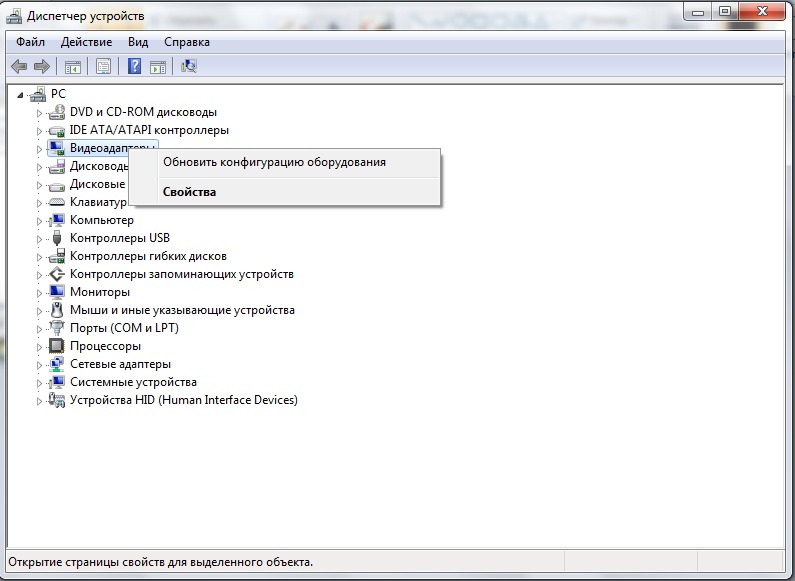Select Сетевые адаптеры label
Viewport: 795px width, 581px height.
(x=121, y=364)
